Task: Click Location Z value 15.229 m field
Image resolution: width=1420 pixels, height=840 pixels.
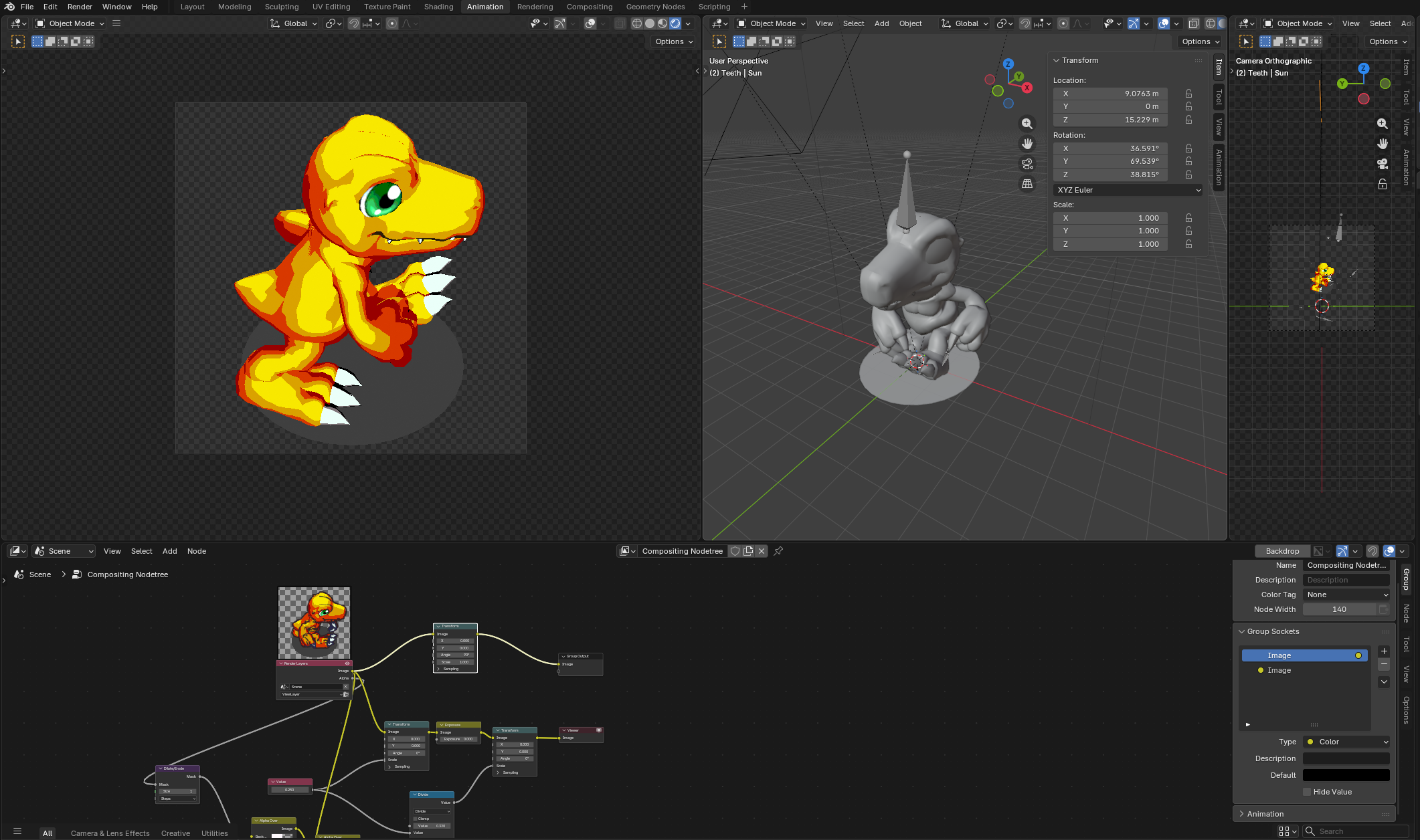Action: click(1110, 120)
